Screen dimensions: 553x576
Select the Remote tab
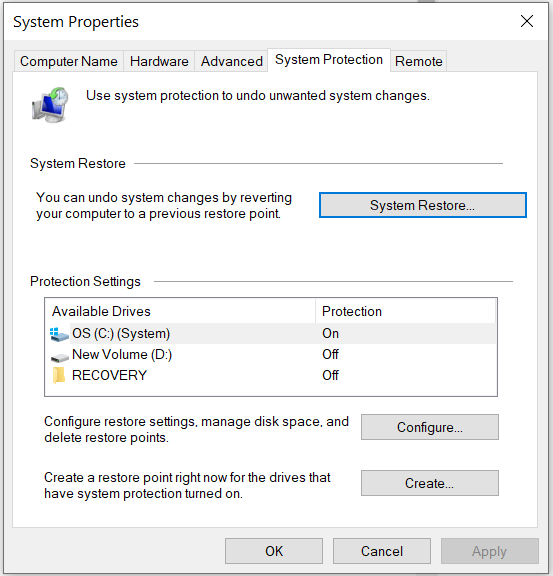coord(419,61)
